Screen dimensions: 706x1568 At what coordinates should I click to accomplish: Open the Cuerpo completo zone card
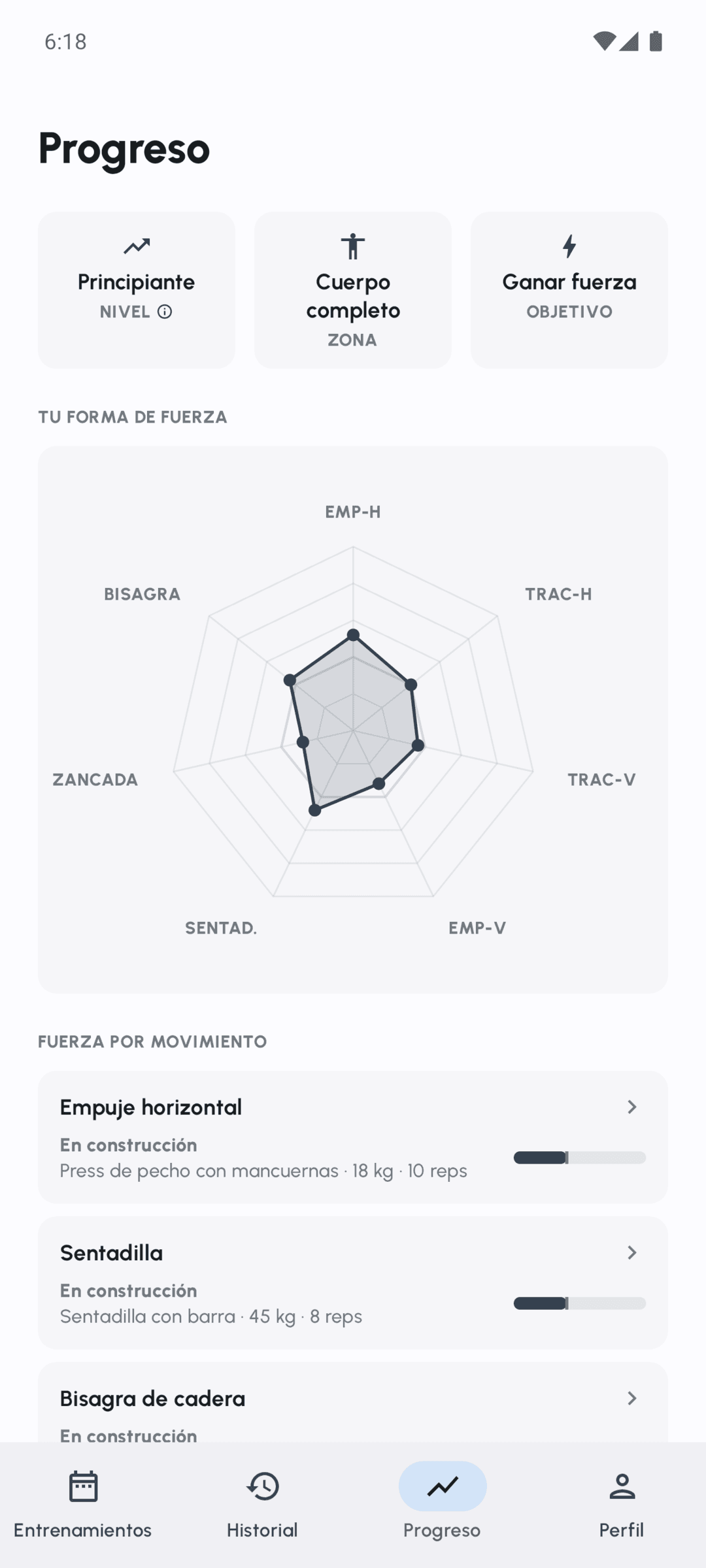[x=353, y=290]
